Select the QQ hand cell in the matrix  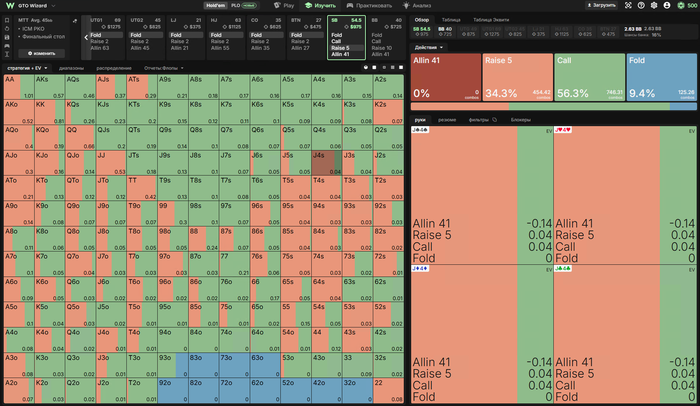pyautogui.click(x=80, y=138)
